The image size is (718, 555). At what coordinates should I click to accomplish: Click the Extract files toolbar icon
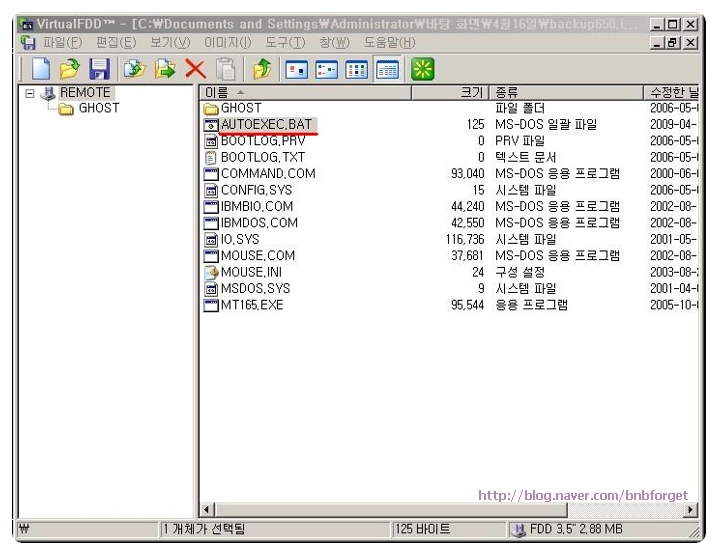(165, 69)
